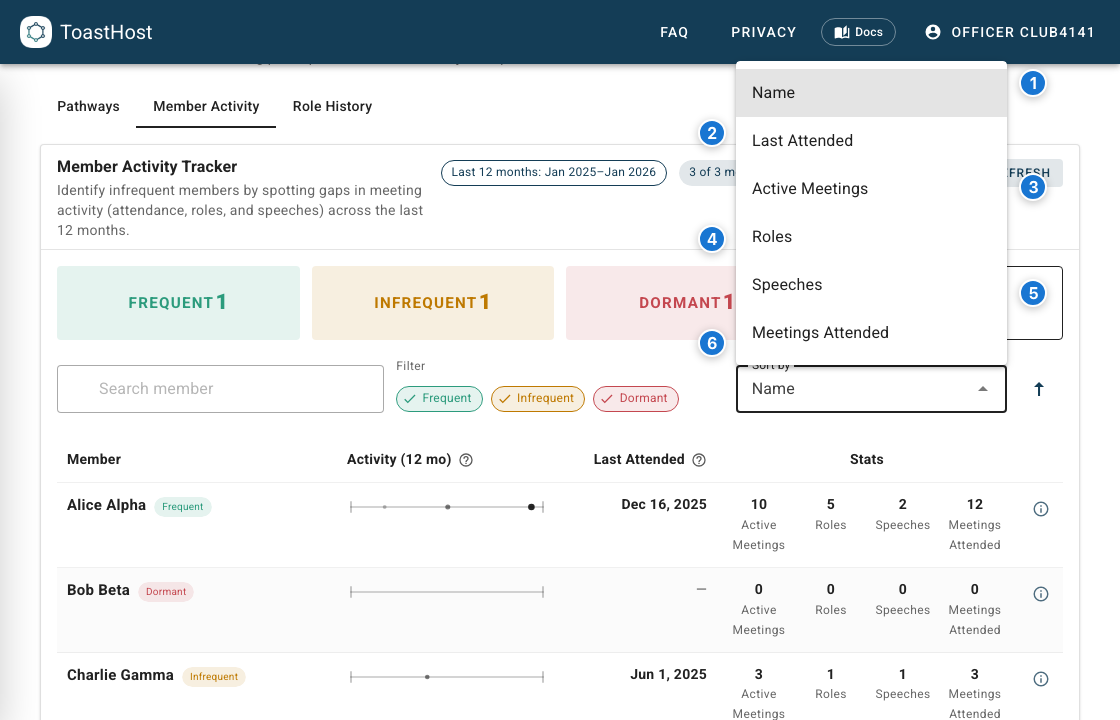Click the info icon on Bob Beta's row
This screenshot has height=720, width=1120.
pyautogui.click(x=1040, y=594)
